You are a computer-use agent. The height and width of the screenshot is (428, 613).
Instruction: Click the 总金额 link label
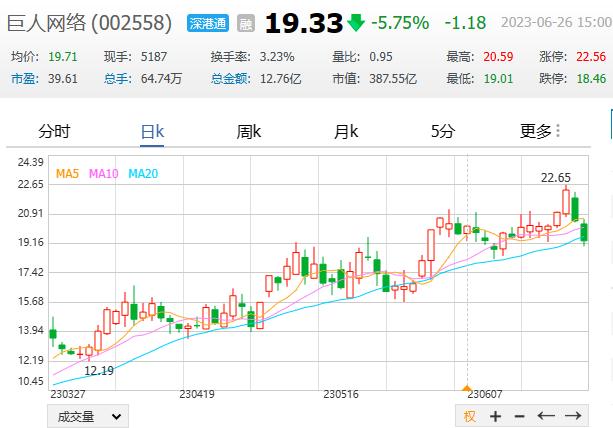pyautogui.click(x=231, y=79)
